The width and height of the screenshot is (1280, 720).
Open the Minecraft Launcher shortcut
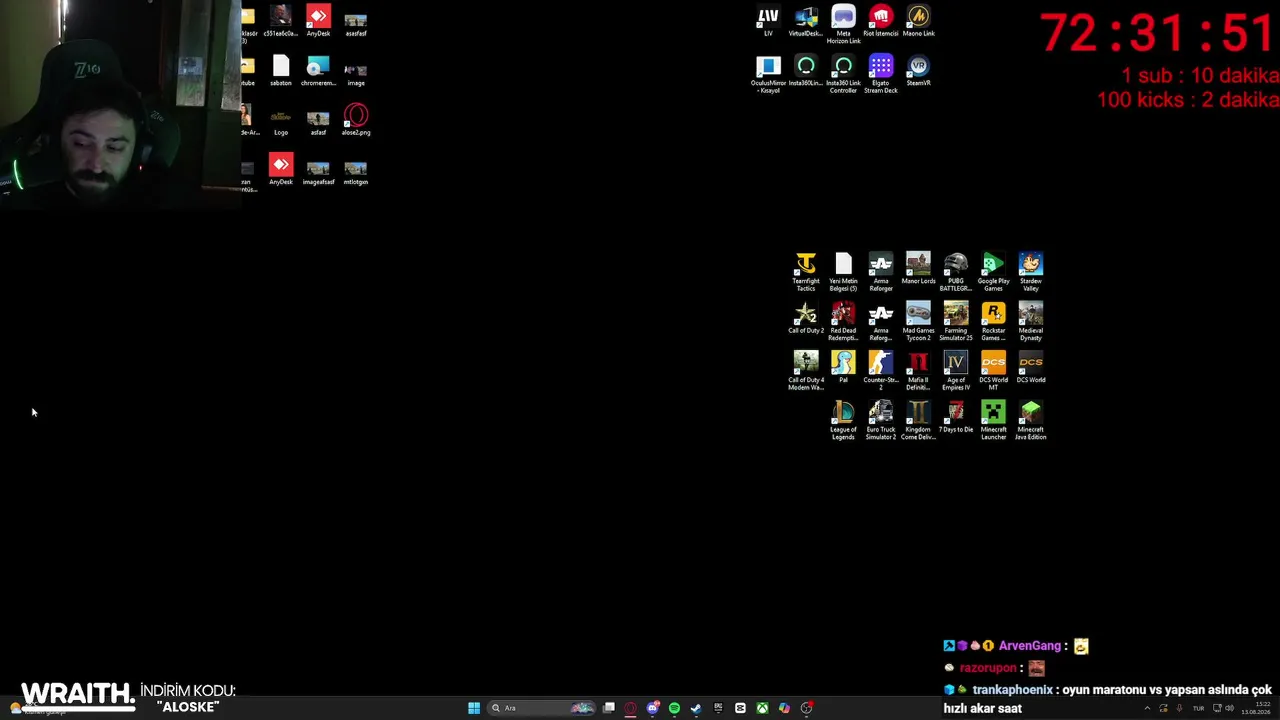(x=993, y=420)
